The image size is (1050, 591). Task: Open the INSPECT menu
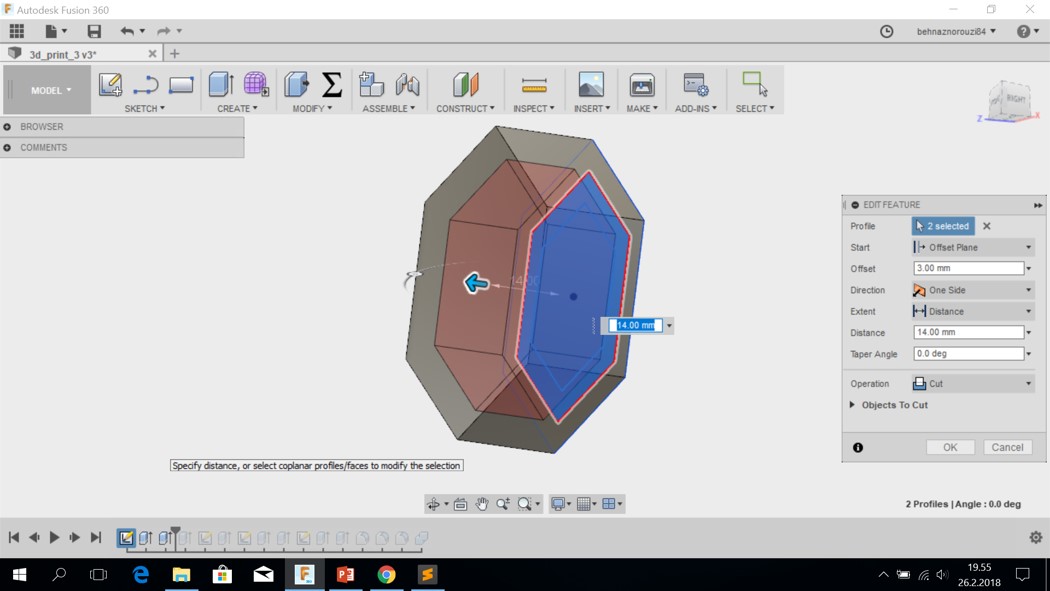click(x=534, y=108)
